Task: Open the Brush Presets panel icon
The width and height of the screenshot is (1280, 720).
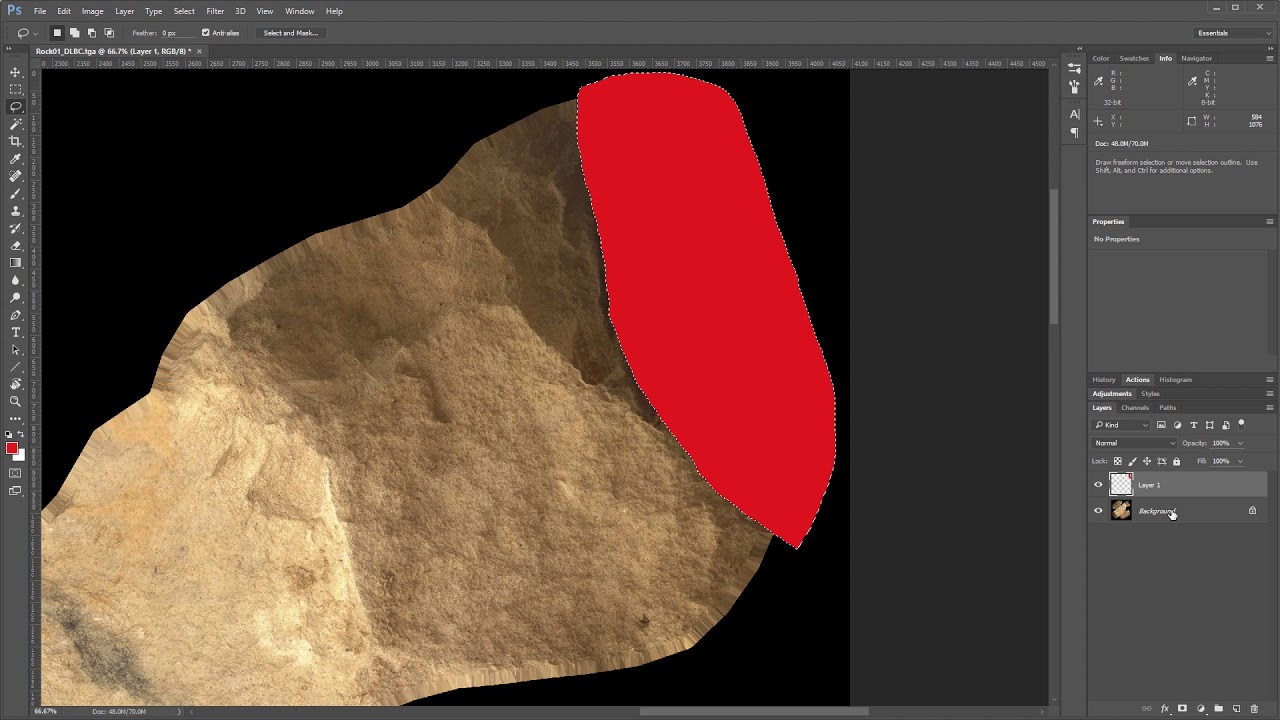Action: [x=1074, y=87]
